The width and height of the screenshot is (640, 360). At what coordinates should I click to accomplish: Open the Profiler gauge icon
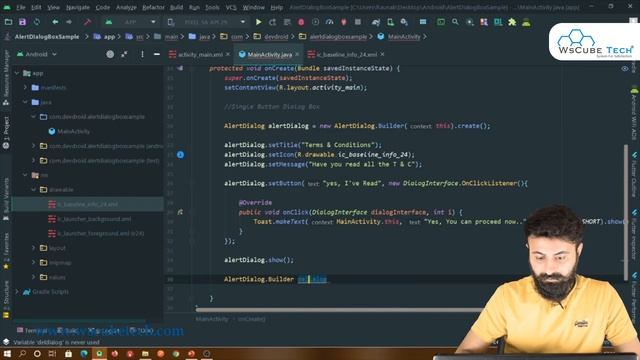(x=329, y=22)
